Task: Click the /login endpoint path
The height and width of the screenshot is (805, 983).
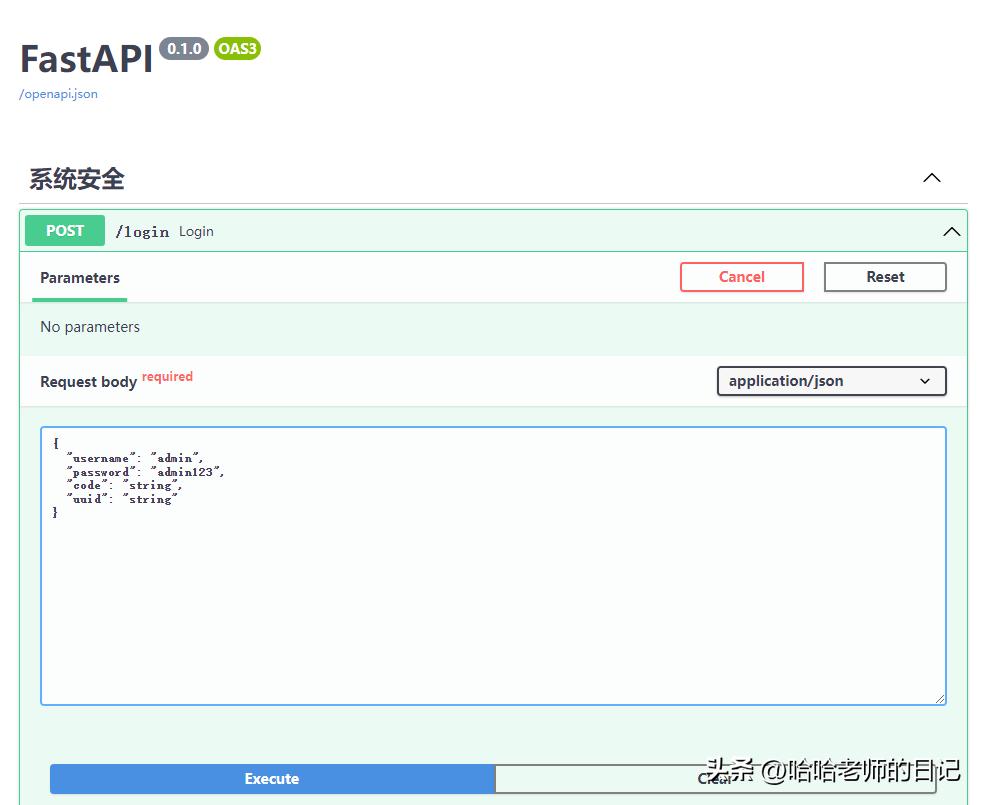Action: 142,232
